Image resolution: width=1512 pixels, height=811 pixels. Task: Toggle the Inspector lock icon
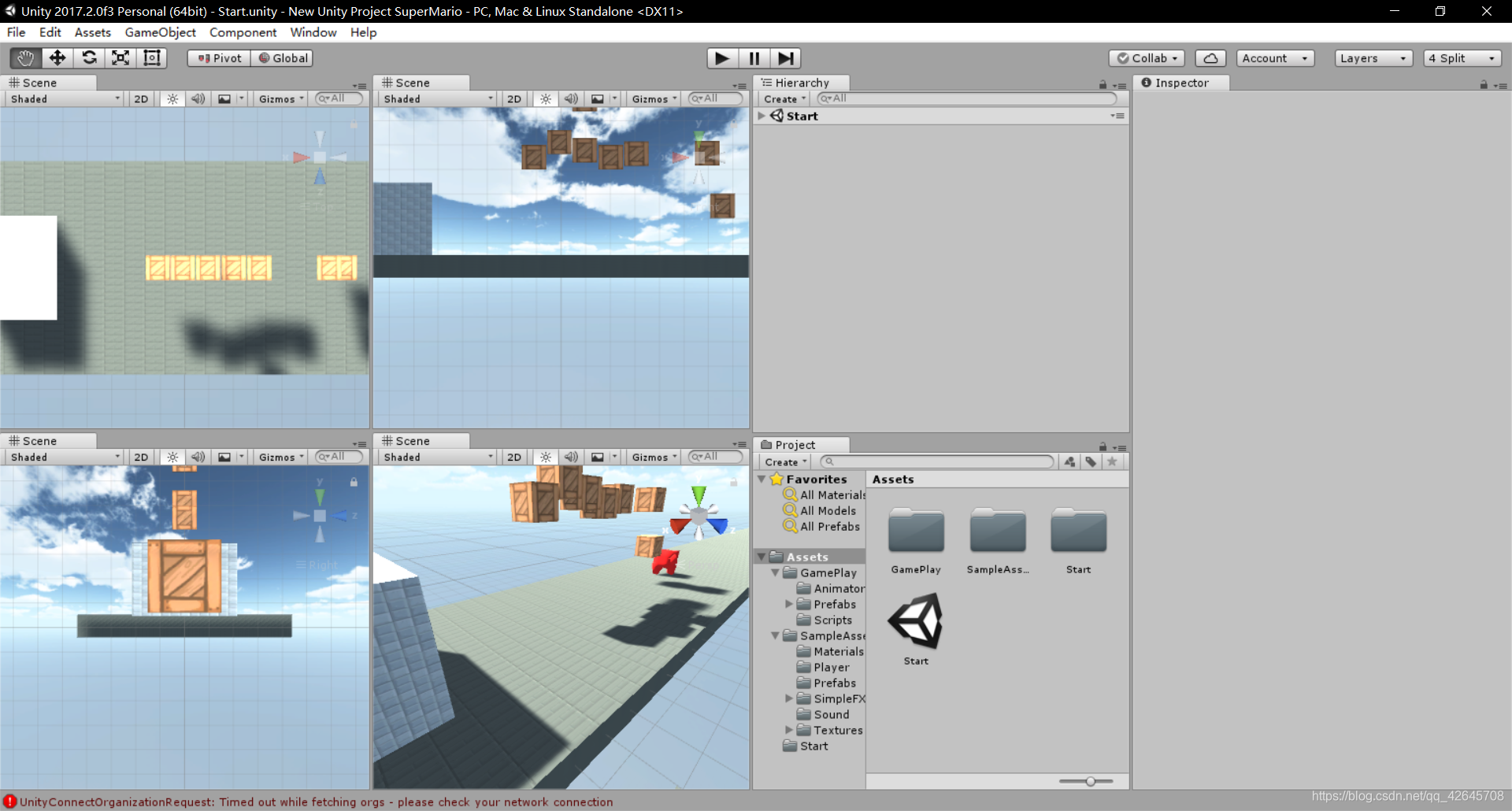[x=1484, y=85]
